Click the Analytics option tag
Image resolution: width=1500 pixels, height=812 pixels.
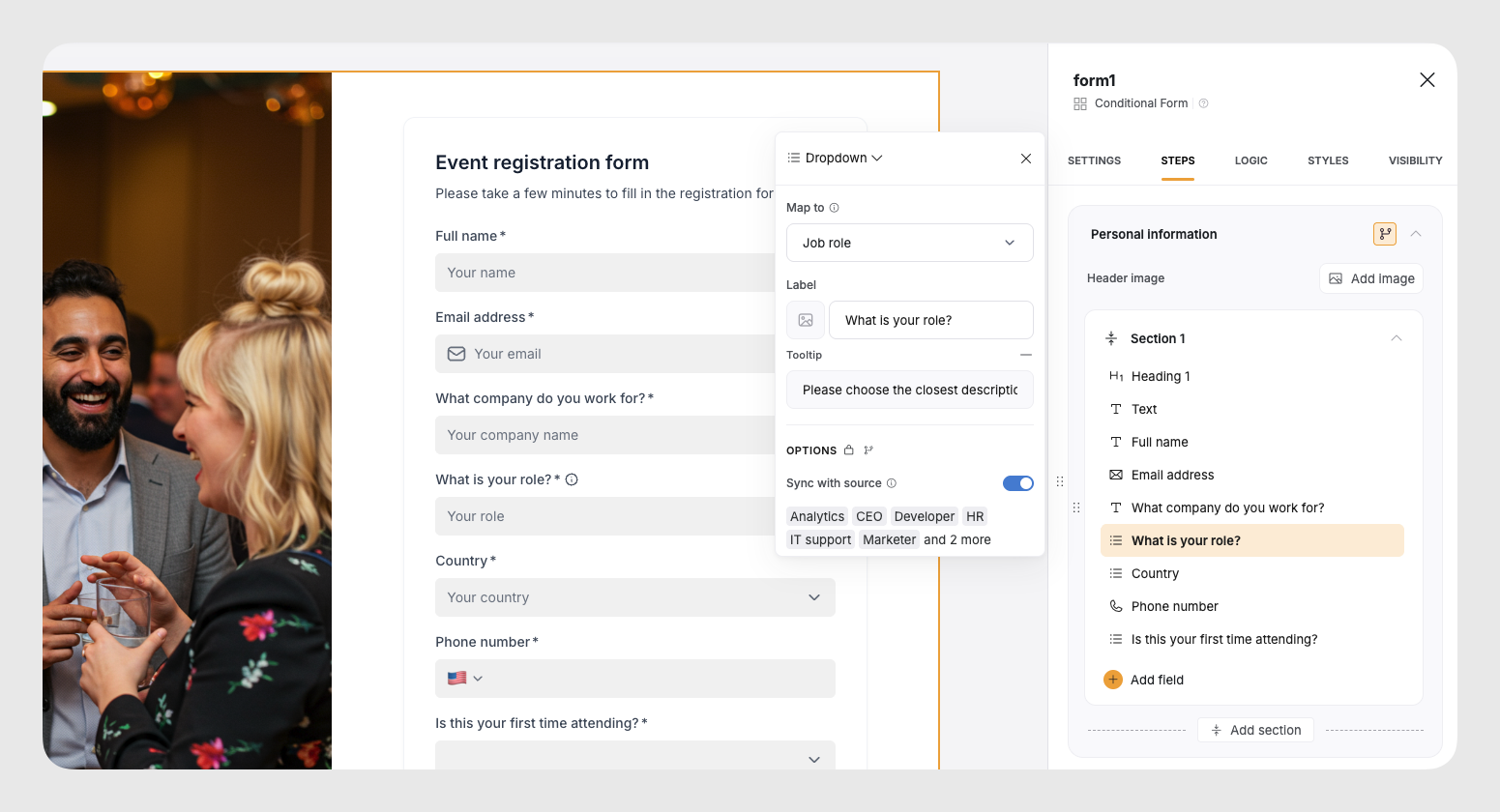817,516
